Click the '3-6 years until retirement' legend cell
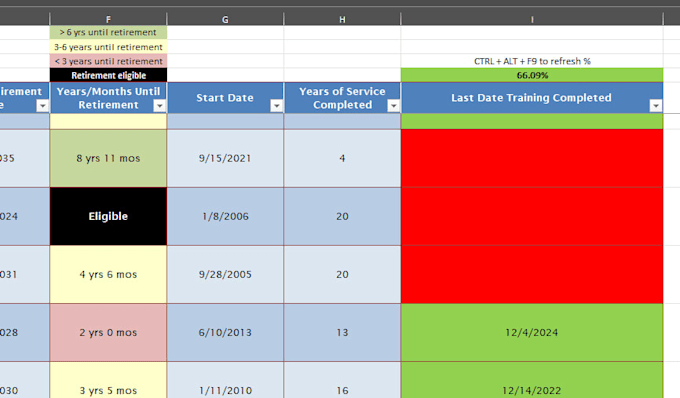 pyautogui.click(x=108, y=47)
